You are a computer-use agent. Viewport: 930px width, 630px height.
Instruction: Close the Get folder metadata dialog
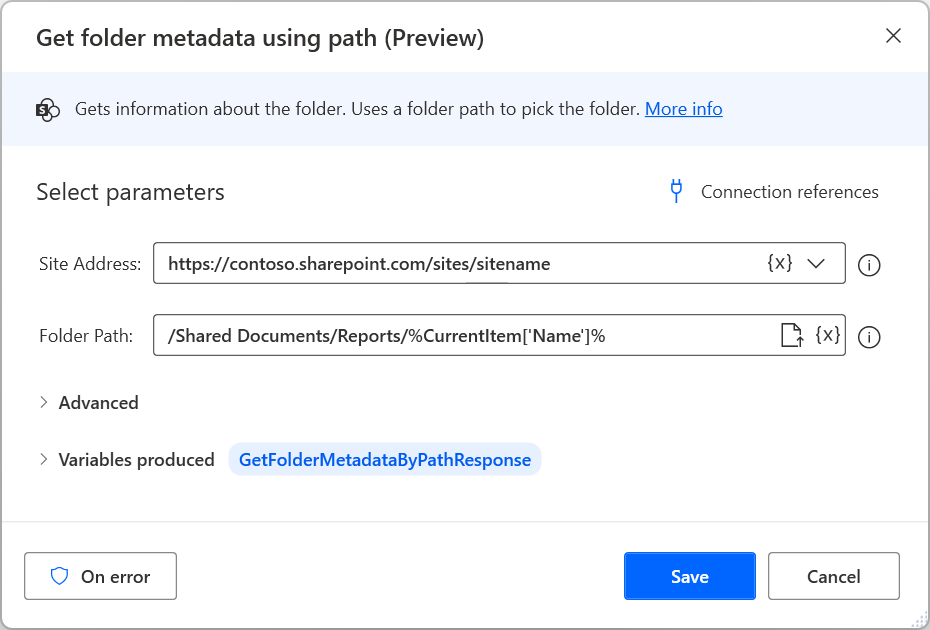893,37
